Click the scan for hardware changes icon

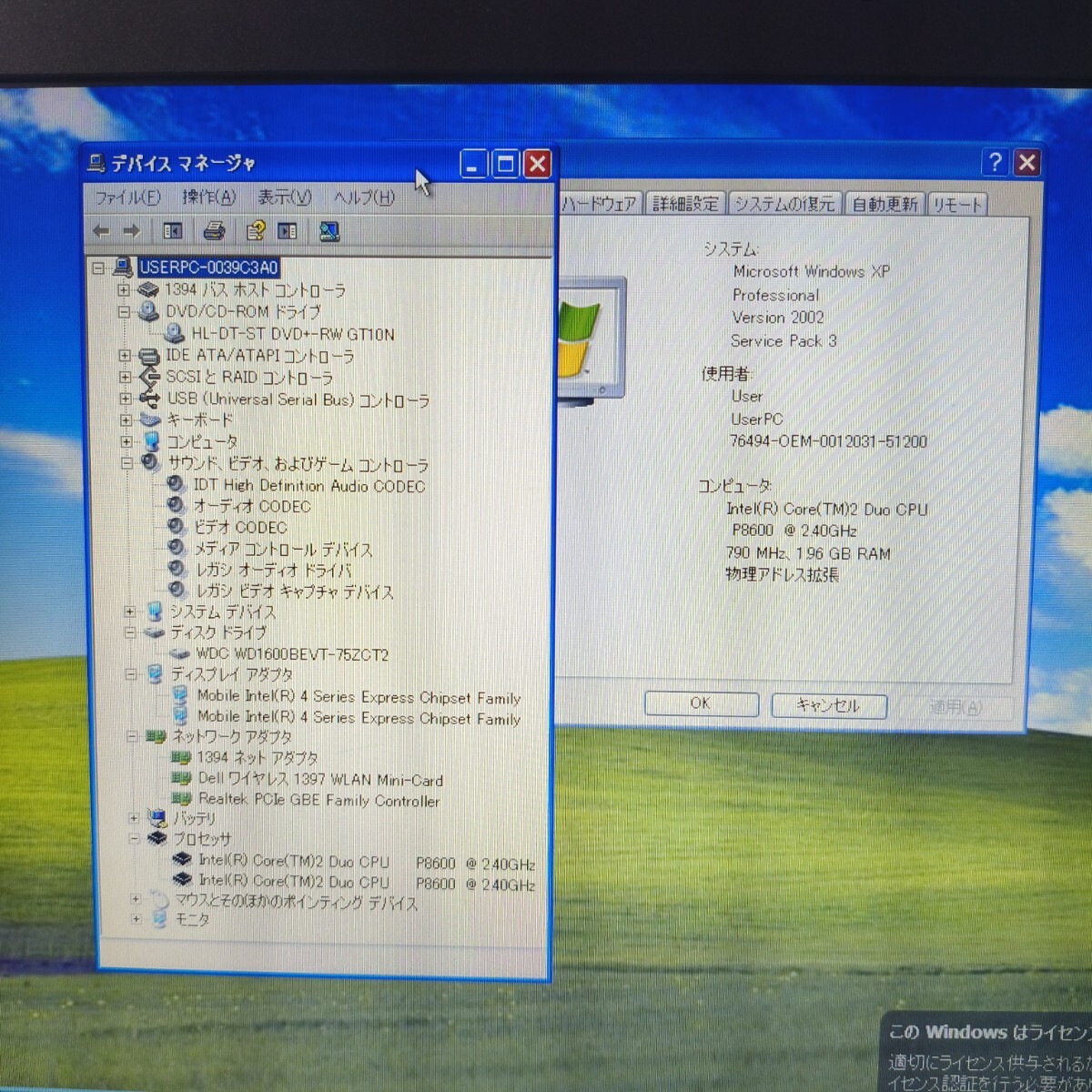click(329, 230)
